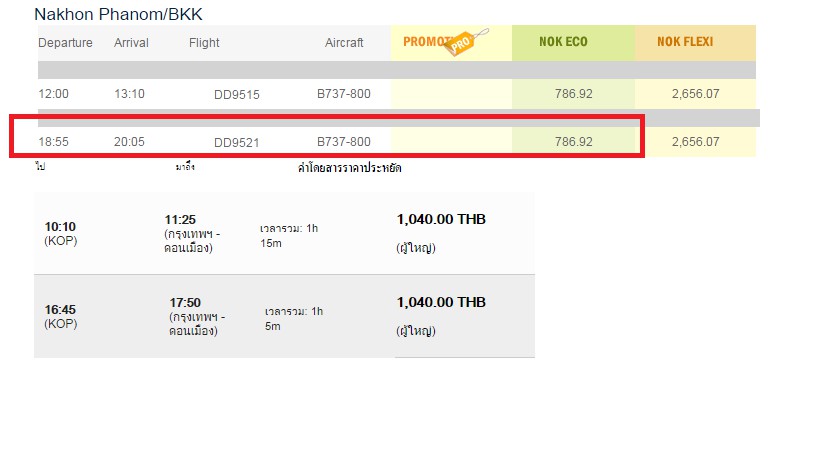Choose the 2,656.07 Flexi fare for DD9515
This screenshot has height=449, width=822.
(x=696, y=94)
